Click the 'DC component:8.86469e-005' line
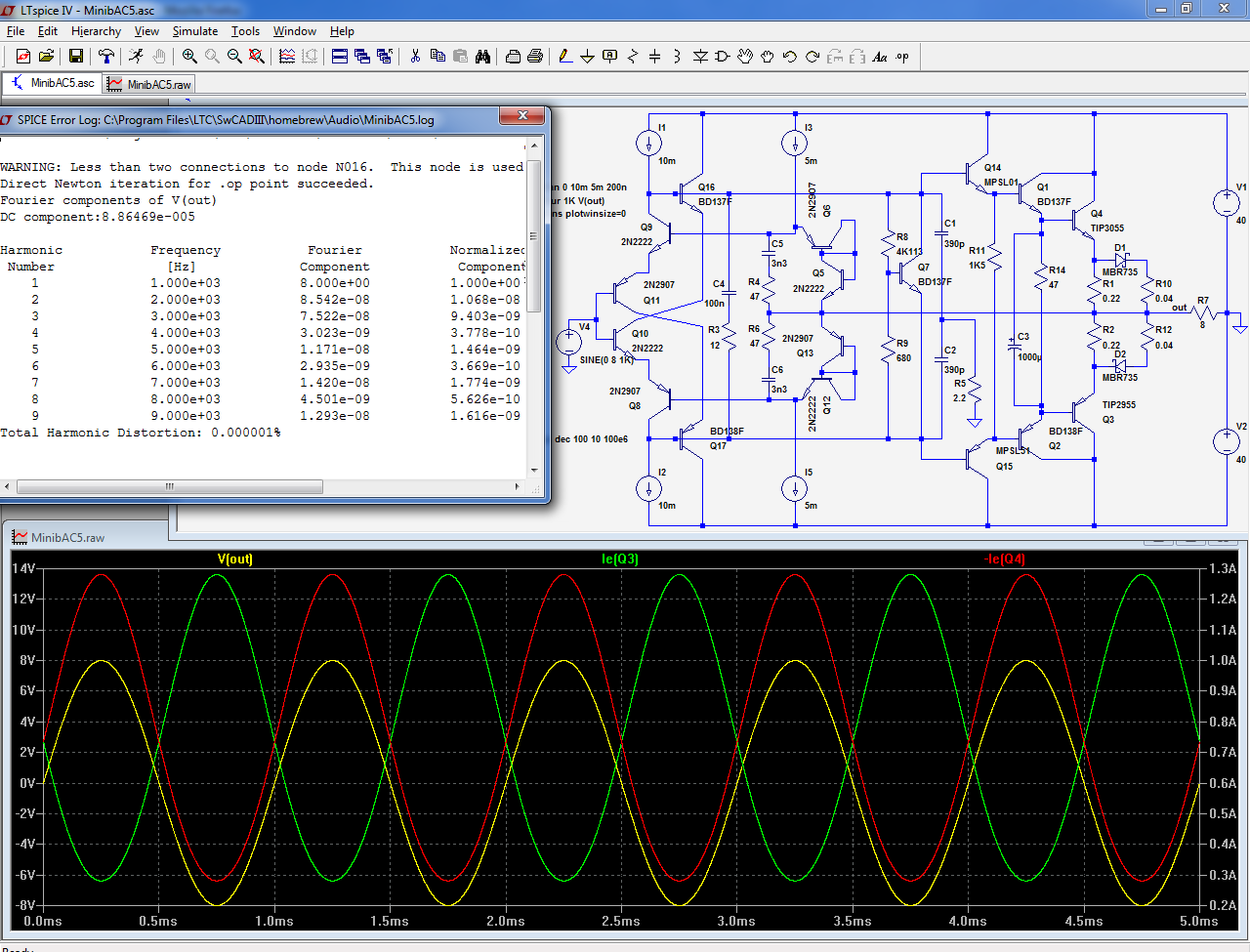This screenshot has width=1250, height=952. [98, 217]
